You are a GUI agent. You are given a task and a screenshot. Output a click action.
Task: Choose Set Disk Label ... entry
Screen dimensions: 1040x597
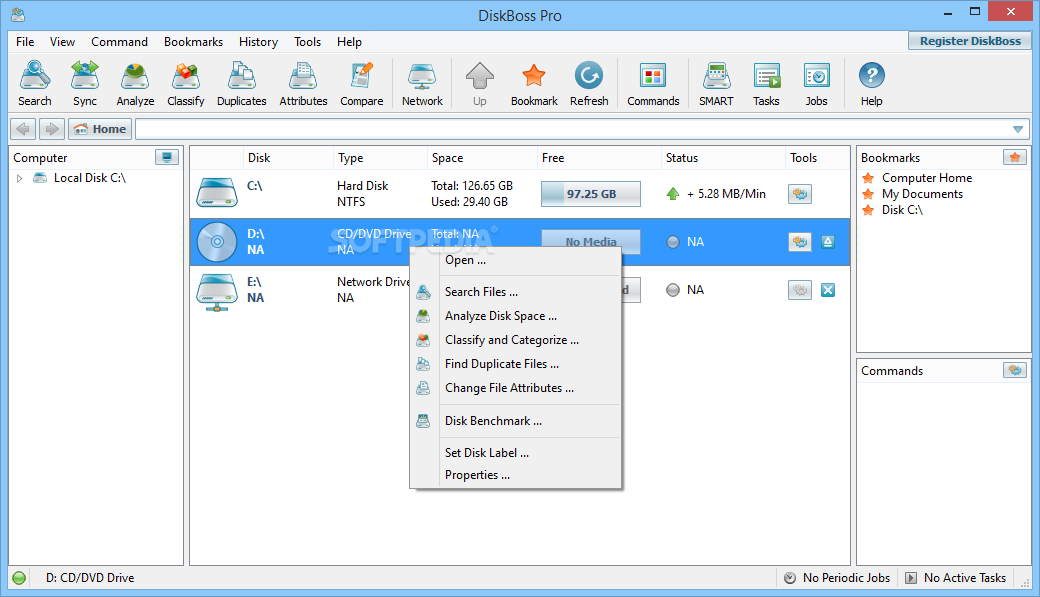click(515, 452)
